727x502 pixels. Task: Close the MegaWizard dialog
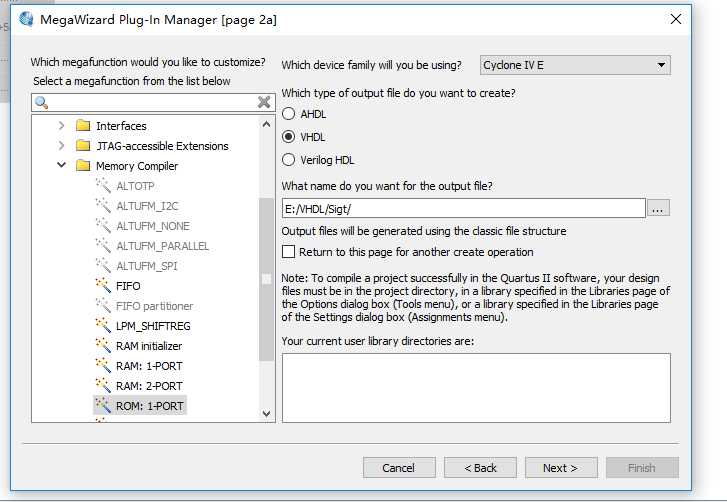676,19
